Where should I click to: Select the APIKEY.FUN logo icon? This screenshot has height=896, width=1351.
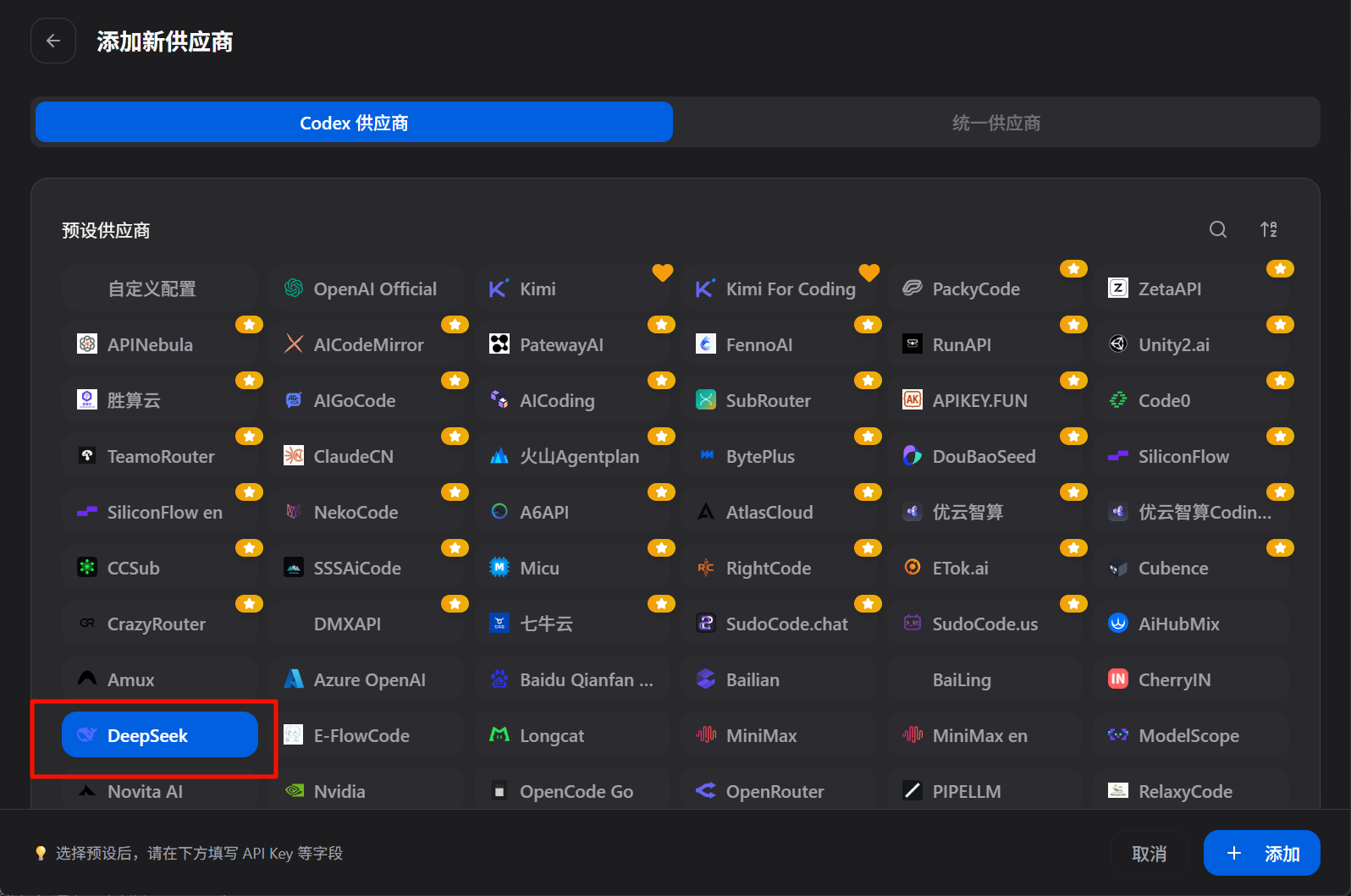[912, 400]
